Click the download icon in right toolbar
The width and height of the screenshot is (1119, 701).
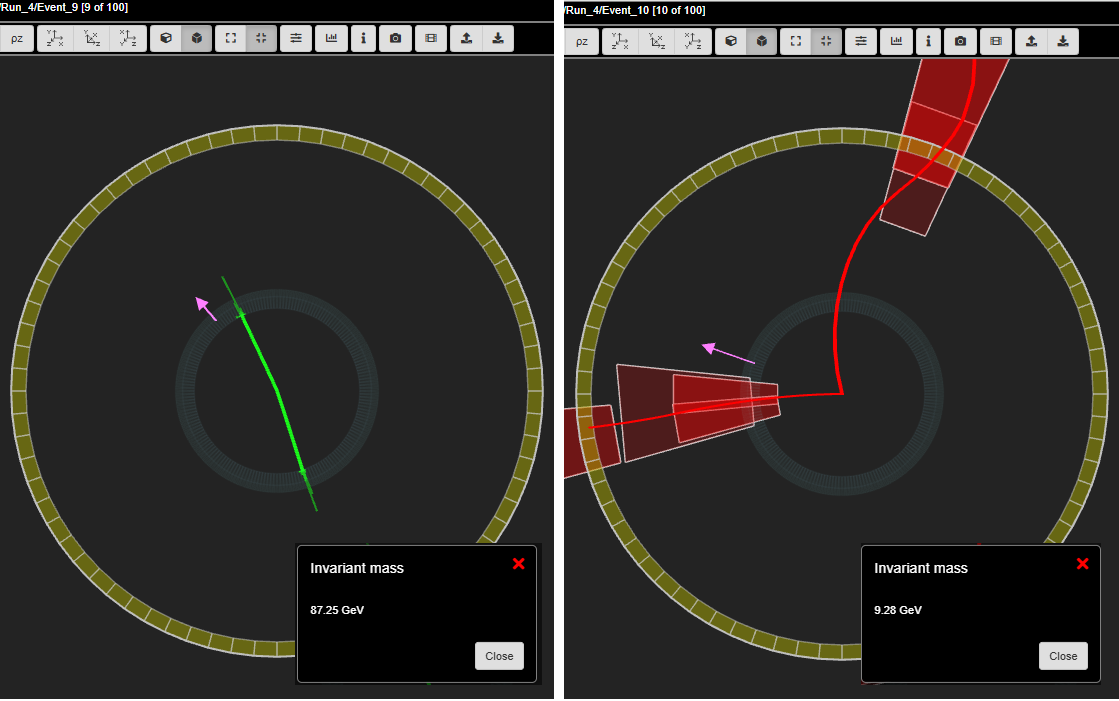pyautogui.click(x=1063, y=41)
